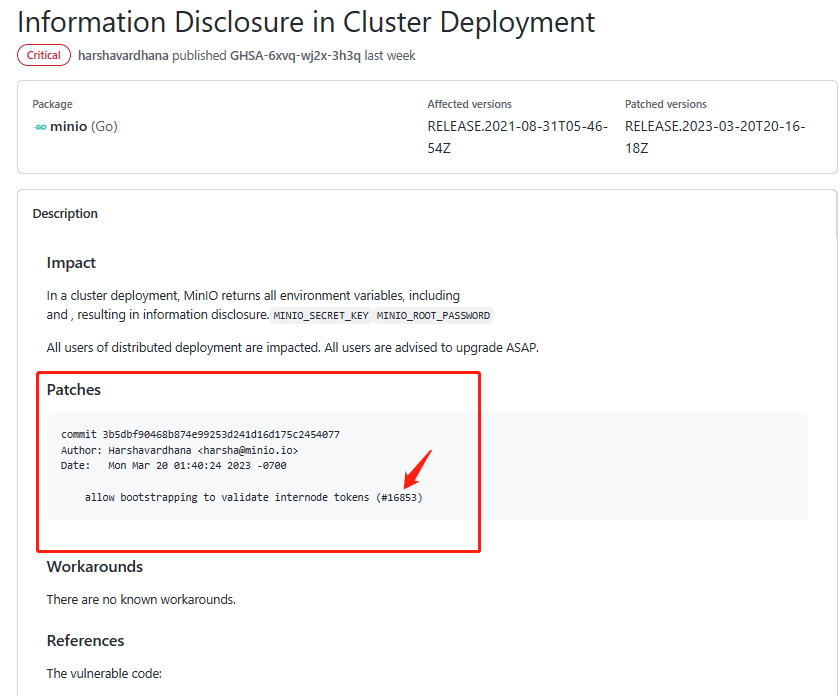Image resolution: width=840 pixels, height=696 pixels.
Task: Click the MINIO_SECRET_KEY code label
Action: click(x=321, y=316)
